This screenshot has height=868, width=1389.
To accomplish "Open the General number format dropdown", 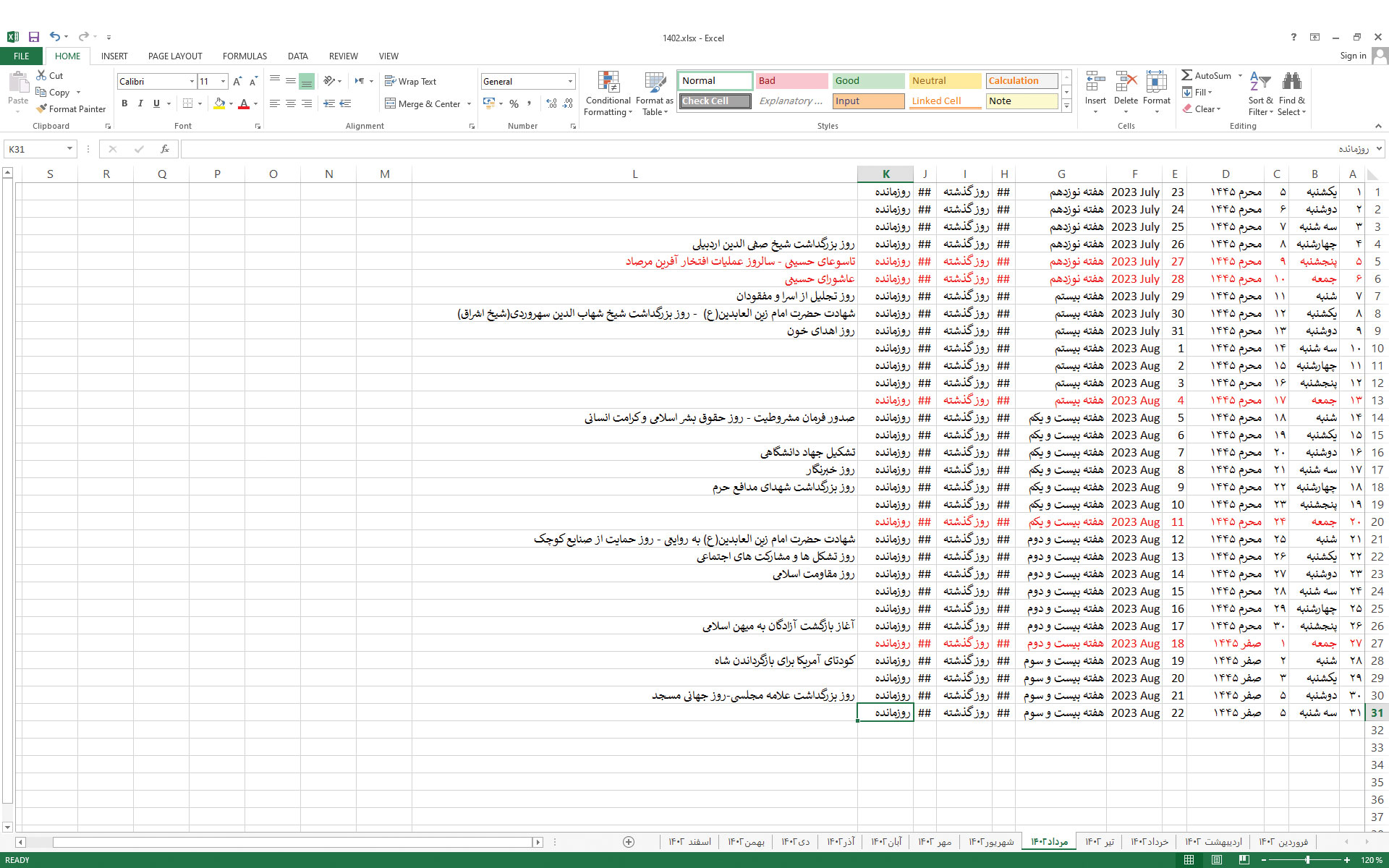I will point(570,82).
